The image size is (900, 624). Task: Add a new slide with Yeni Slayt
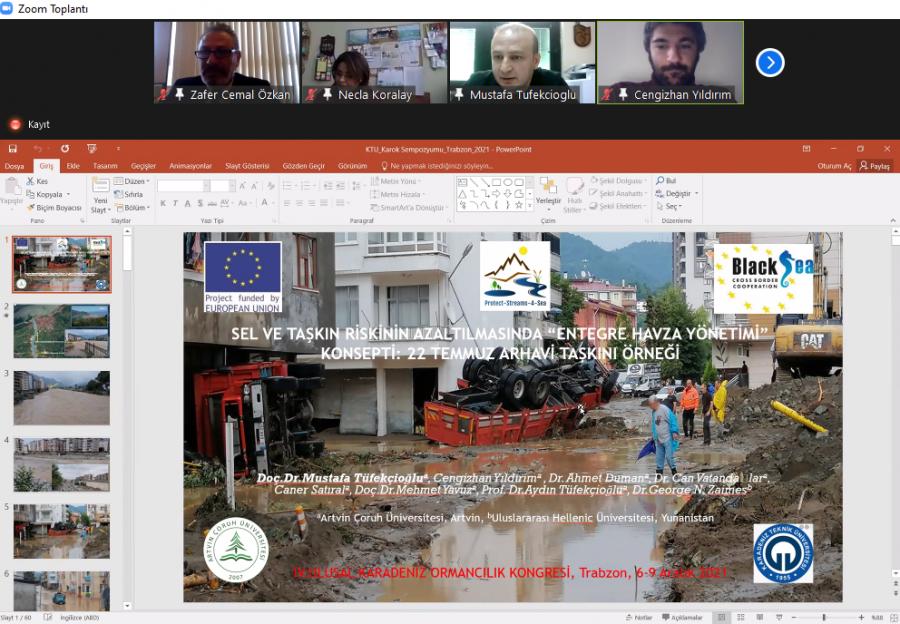(100, 195)
